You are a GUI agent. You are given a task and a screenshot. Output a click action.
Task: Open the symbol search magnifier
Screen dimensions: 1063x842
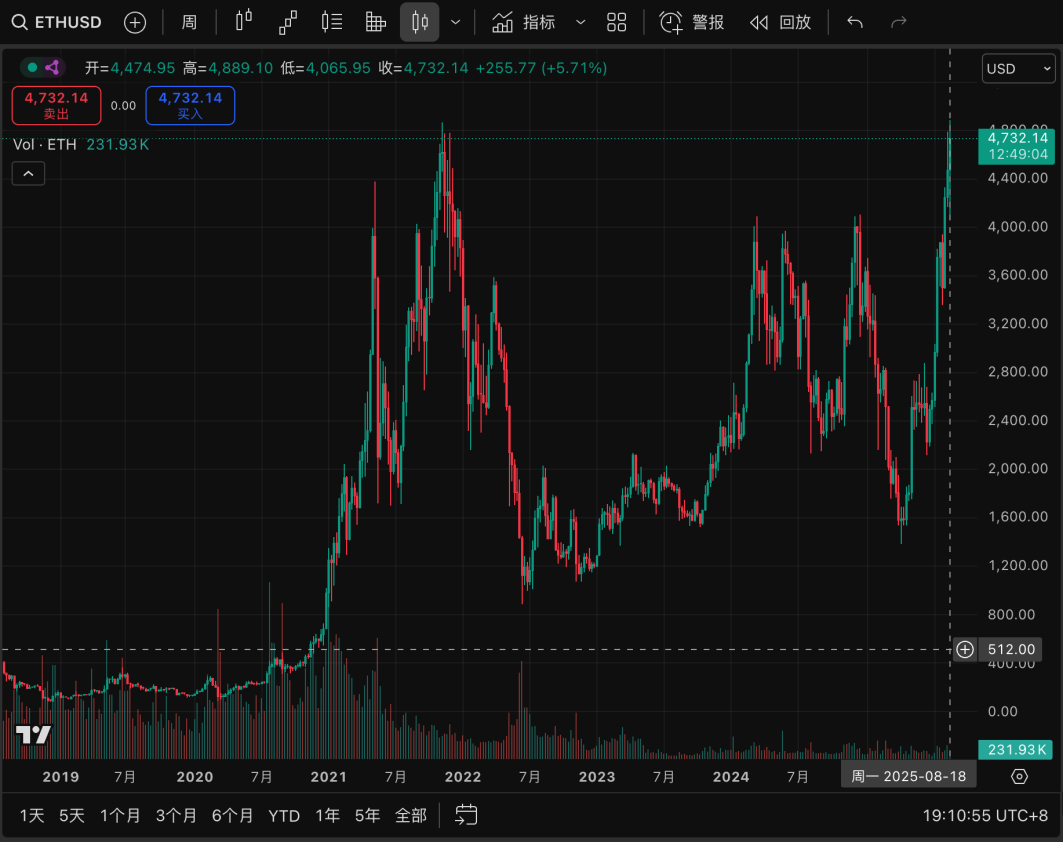click(x=18, y=21)
